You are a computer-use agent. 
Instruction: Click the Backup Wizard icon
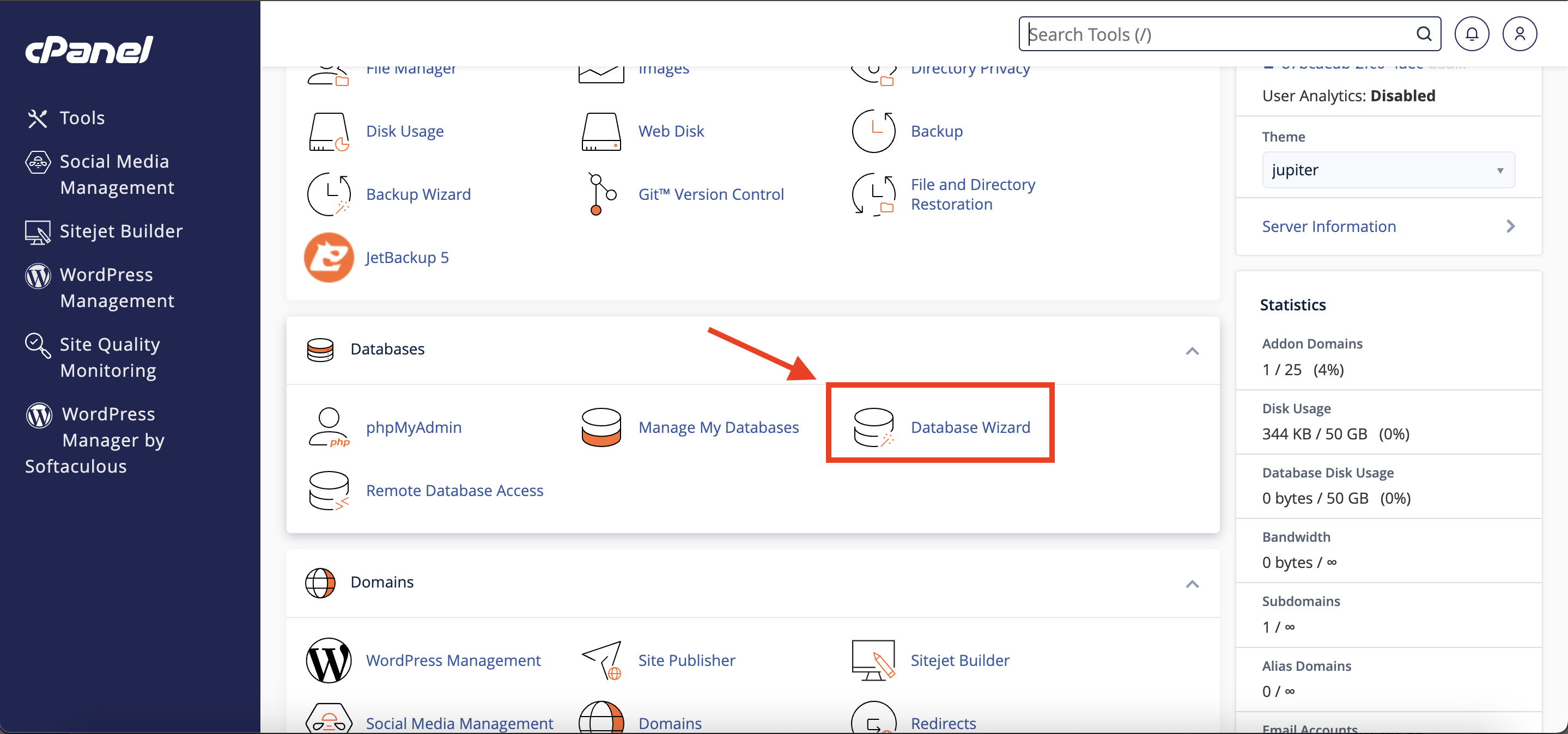tap(329, 194)
